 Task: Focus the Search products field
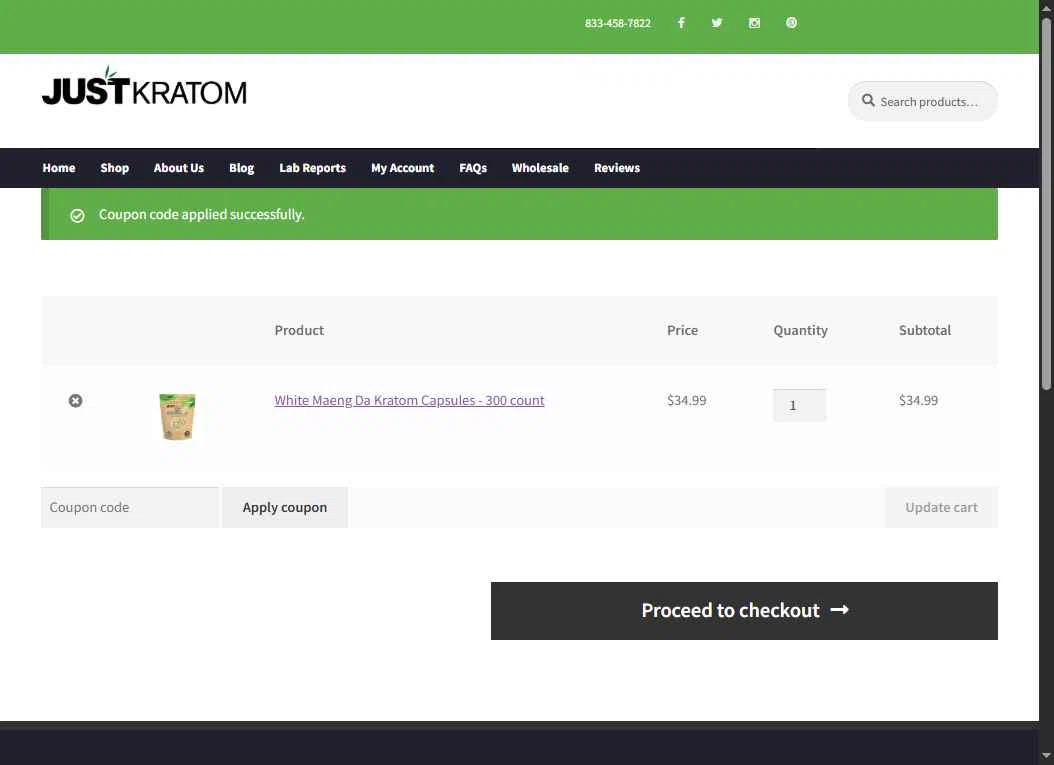click(x=923, y=102)
